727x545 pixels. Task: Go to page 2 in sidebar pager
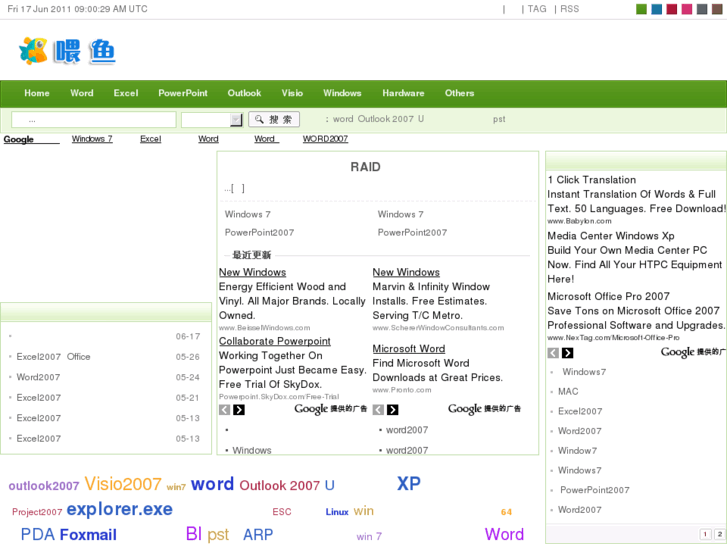pos(720,534)
